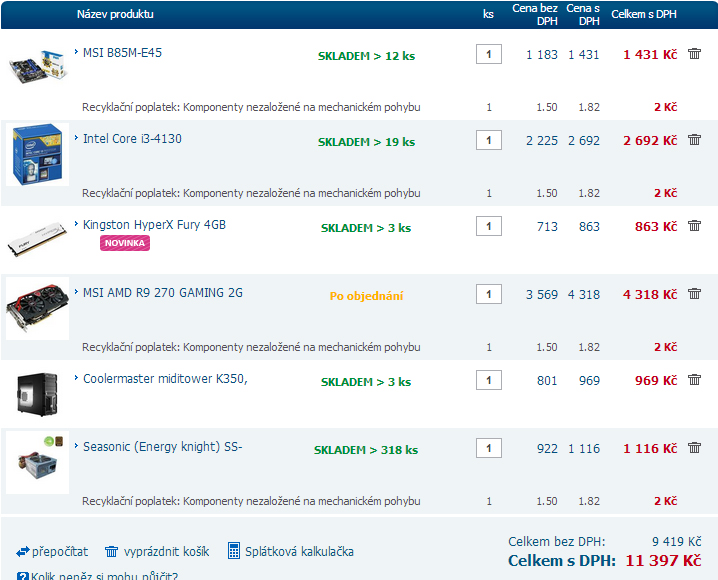The height and width of the screenshot is (580, 718).
Task: Click '4 318 Kč' total for MSI R9 270
Action: tap(650, 294)
